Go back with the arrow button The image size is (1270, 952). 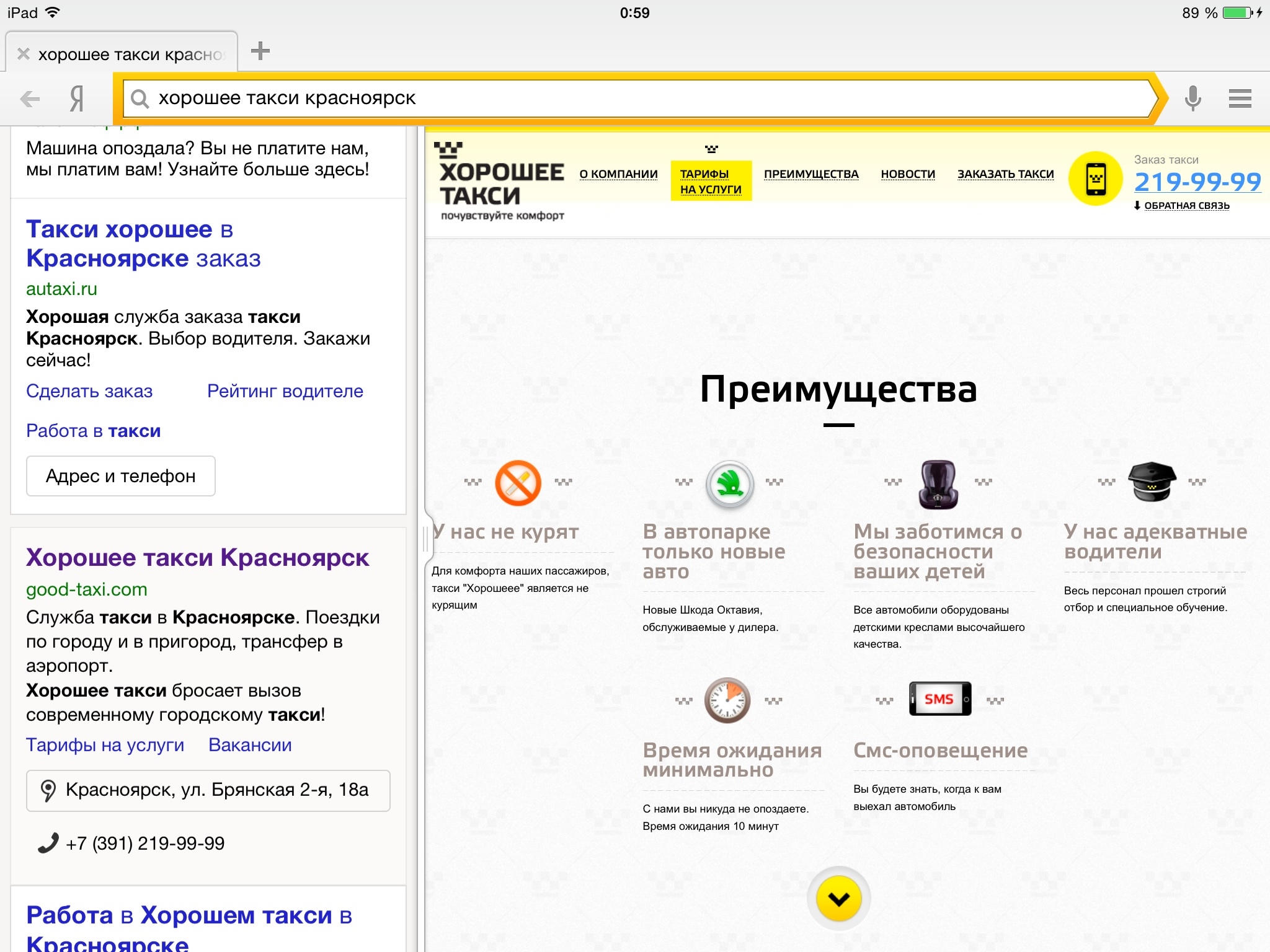(x=29, y=99)
